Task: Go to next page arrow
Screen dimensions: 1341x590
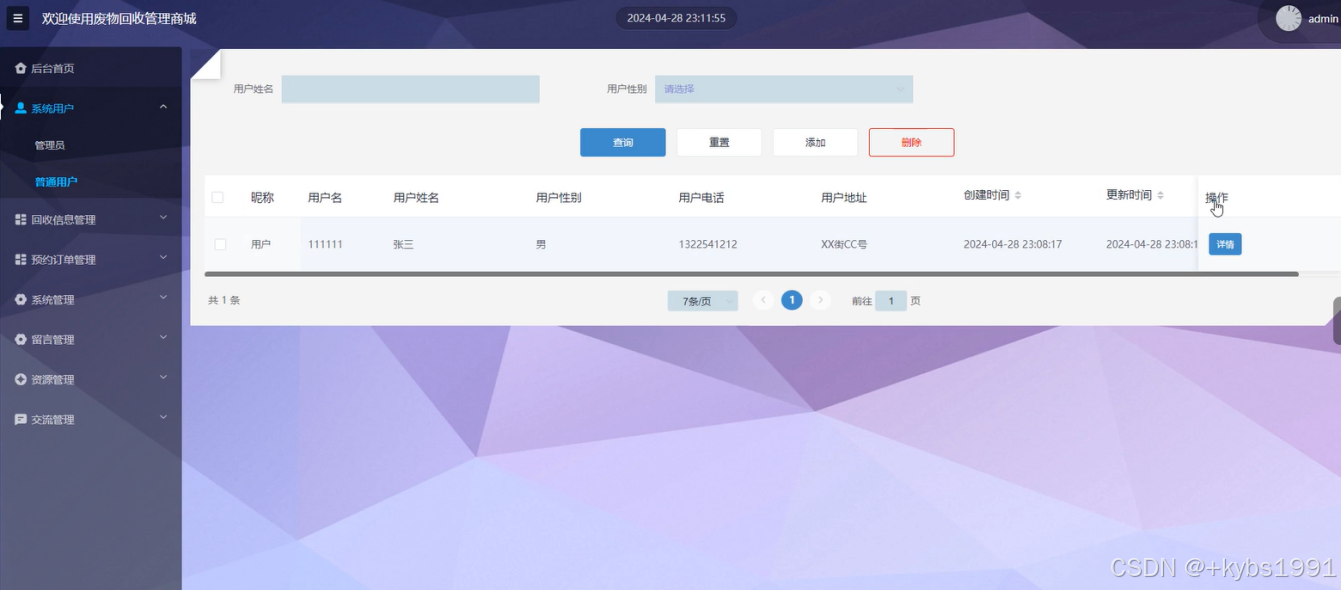Action: point(820,300)
